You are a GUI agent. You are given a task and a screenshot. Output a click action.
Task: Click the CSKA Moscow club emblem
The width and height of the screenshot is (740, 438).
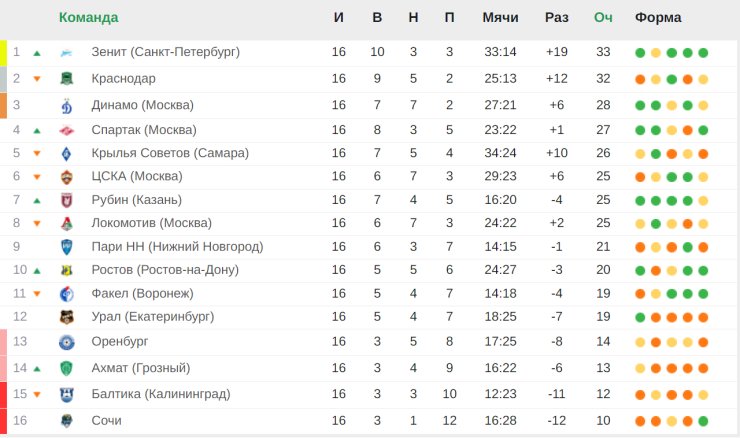tap(67, 177)
